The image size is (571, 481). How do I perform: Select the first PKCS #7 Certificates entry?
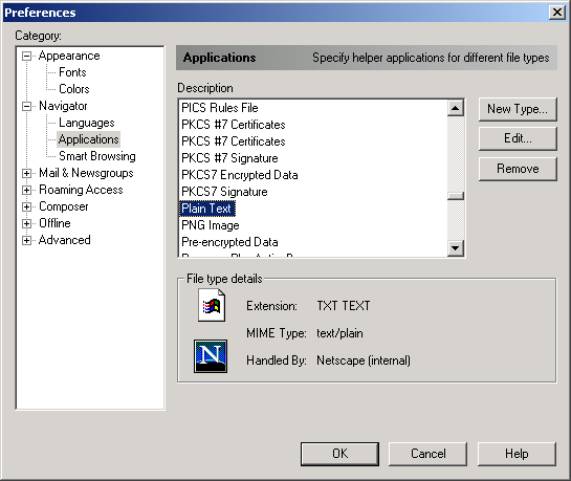pos(233,125)
